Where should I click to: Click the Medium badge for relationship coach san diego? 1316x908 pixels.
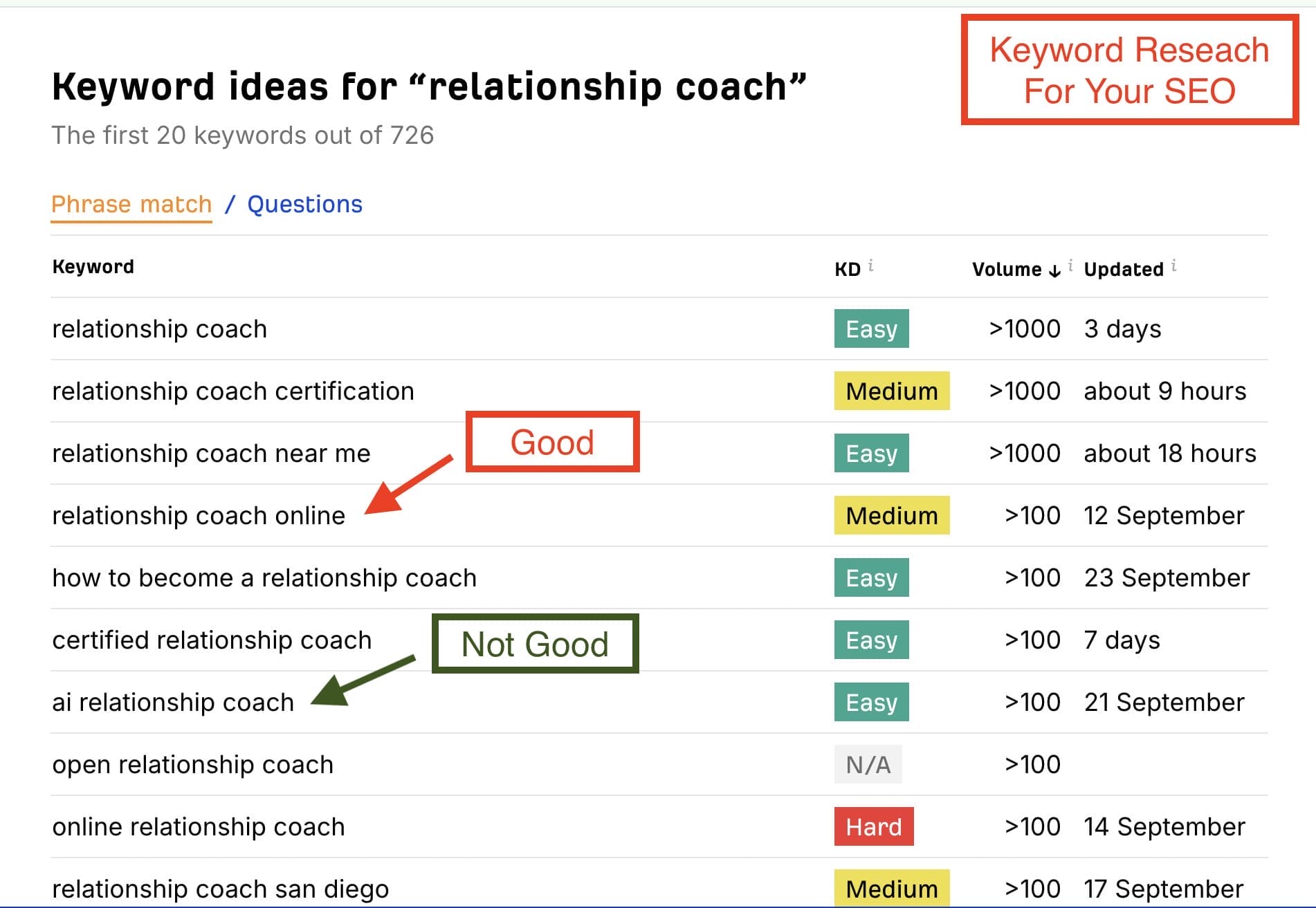point(892,889)
